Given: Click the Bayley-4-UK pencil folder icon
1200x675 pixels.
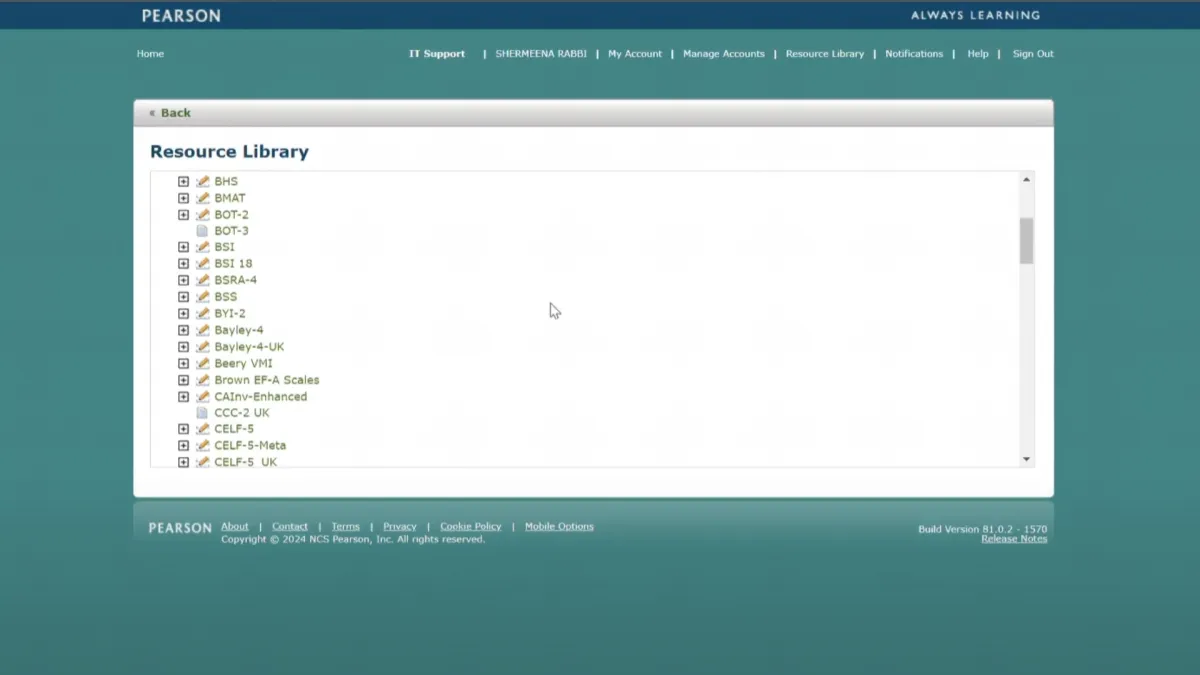Looking at the screenshot, I should [202, 347].
